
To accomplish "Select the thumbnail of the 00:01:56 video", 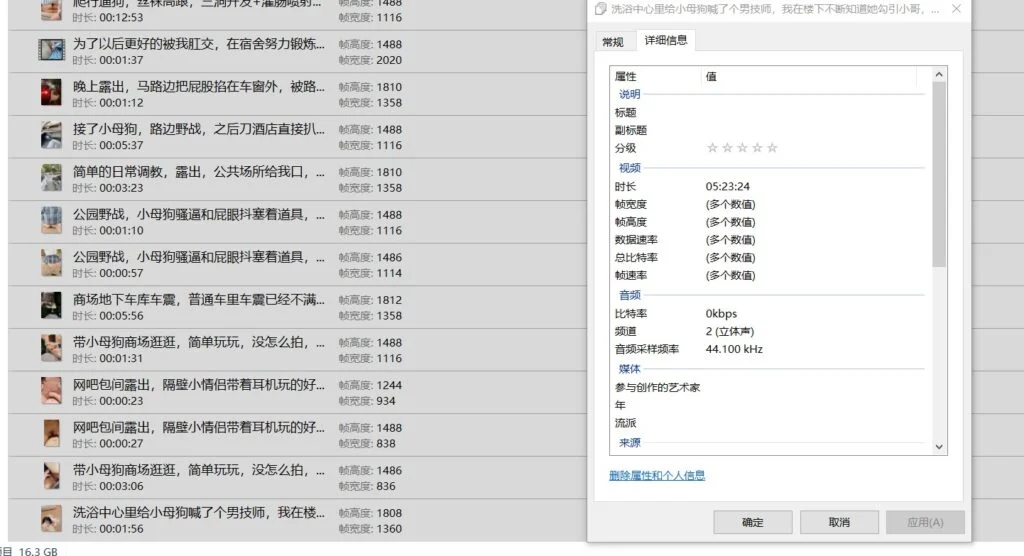I will pyautogui.click(x=52, y=519).
